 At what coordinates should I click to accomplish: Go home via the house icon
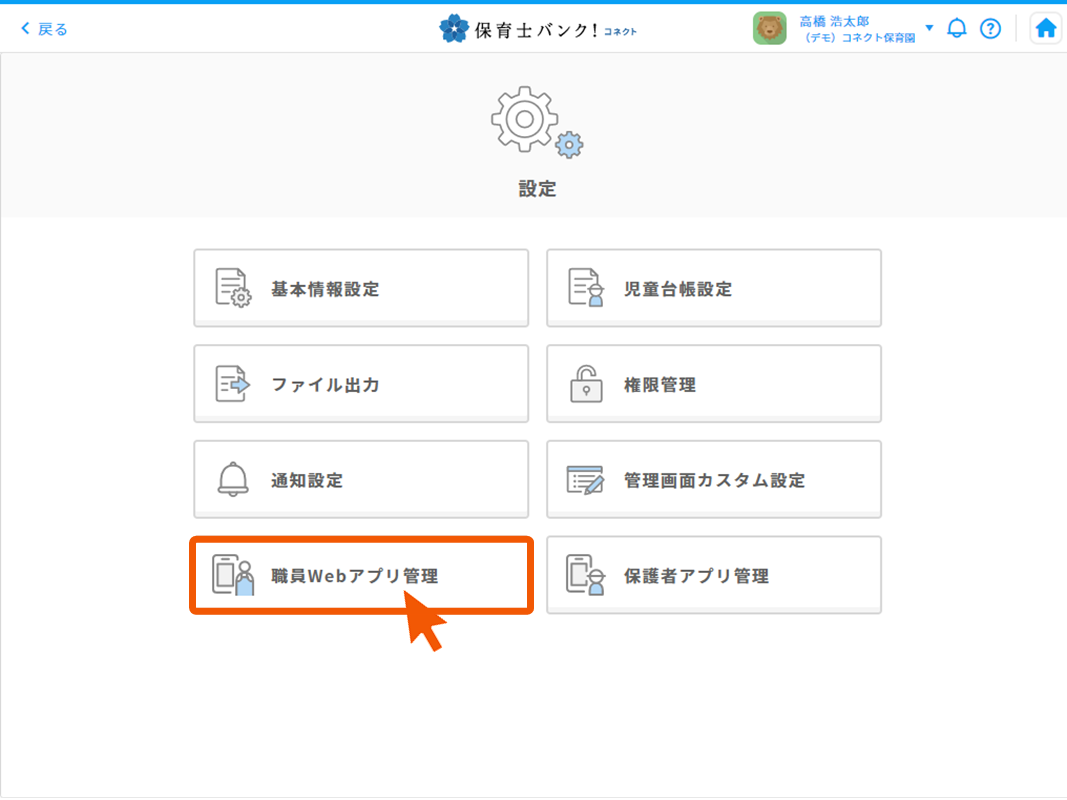click(1045, 27)
